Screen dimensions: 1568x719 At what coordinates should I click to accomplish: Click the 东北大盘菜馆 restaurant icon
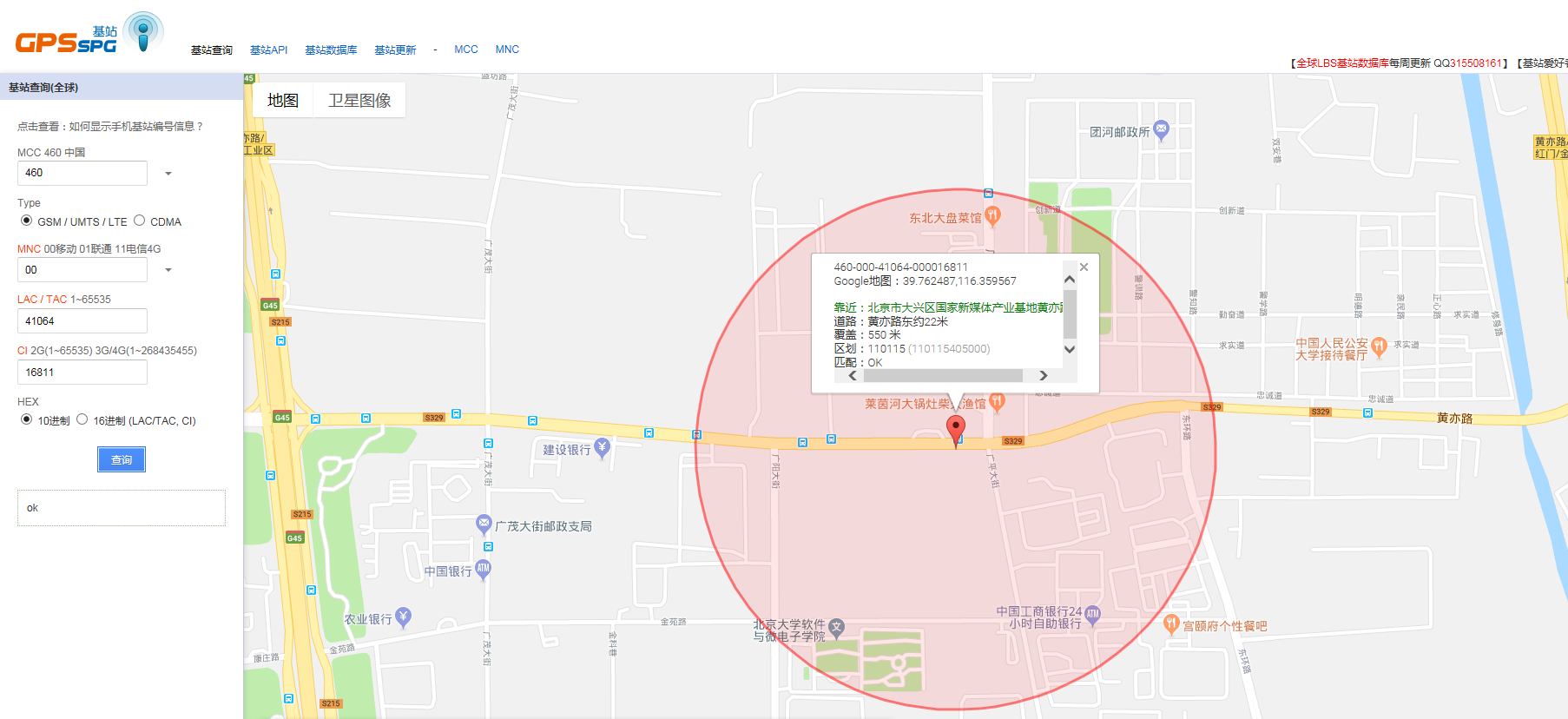[x=993, y=216]
